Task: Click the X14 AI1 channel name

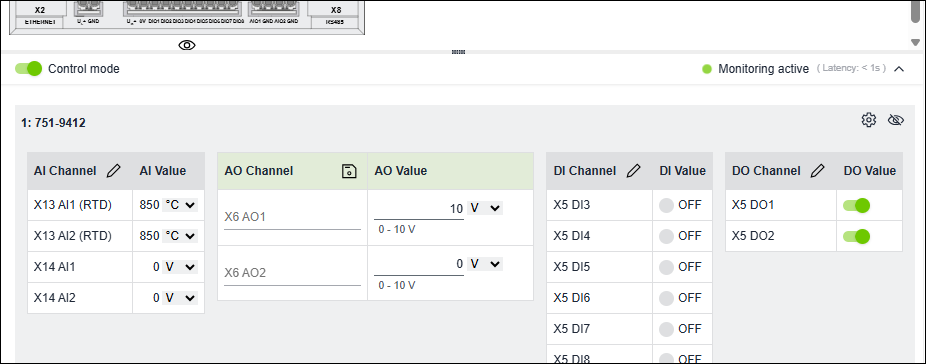Action: pyautogui.click(x=54, y=267)
